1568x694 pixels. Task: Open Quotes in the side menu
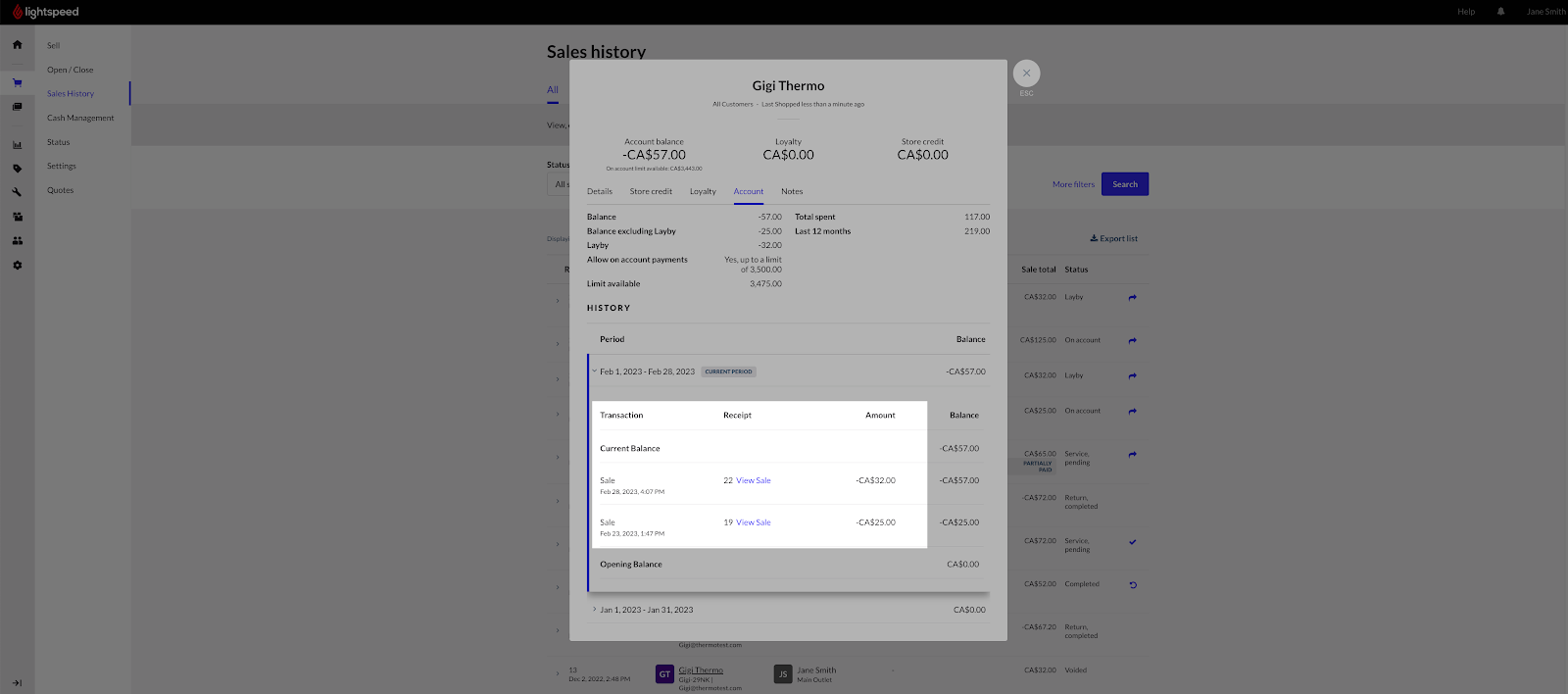coord(61,190)
